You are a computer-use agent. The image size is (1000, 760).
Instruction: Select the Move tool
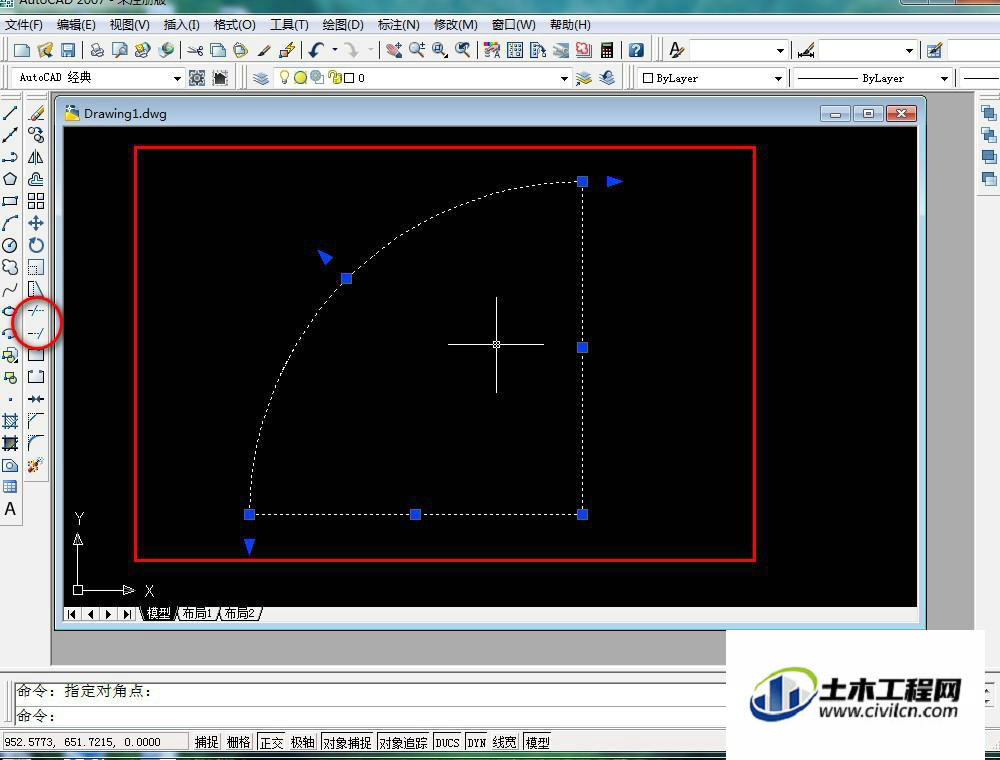(x=36, y=223)
